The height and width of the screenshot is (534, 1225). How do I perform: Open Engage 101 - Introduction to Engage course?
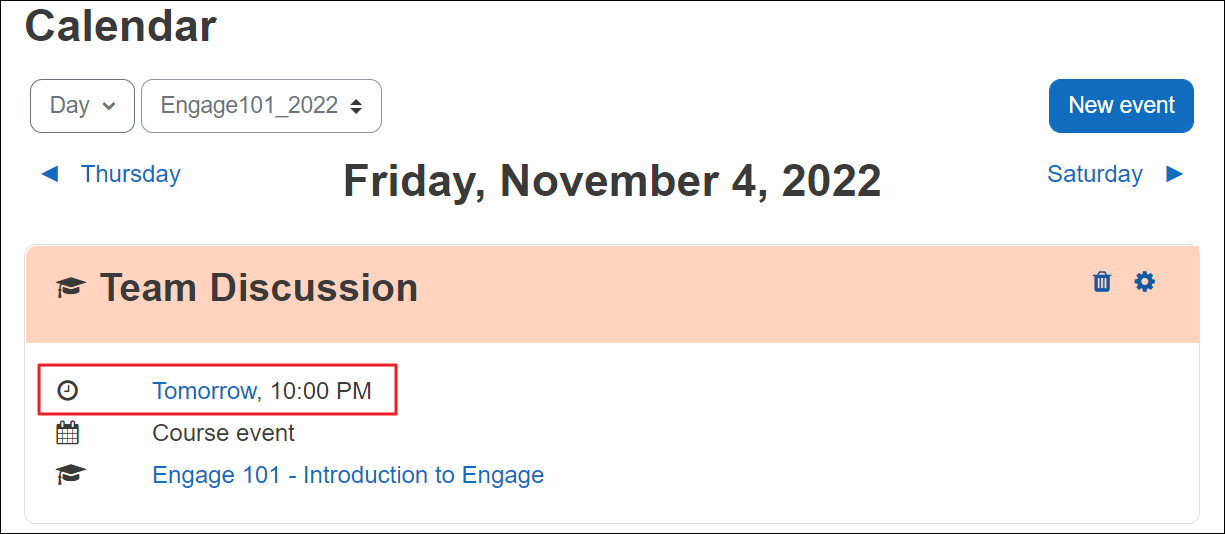tap(348, 475)
